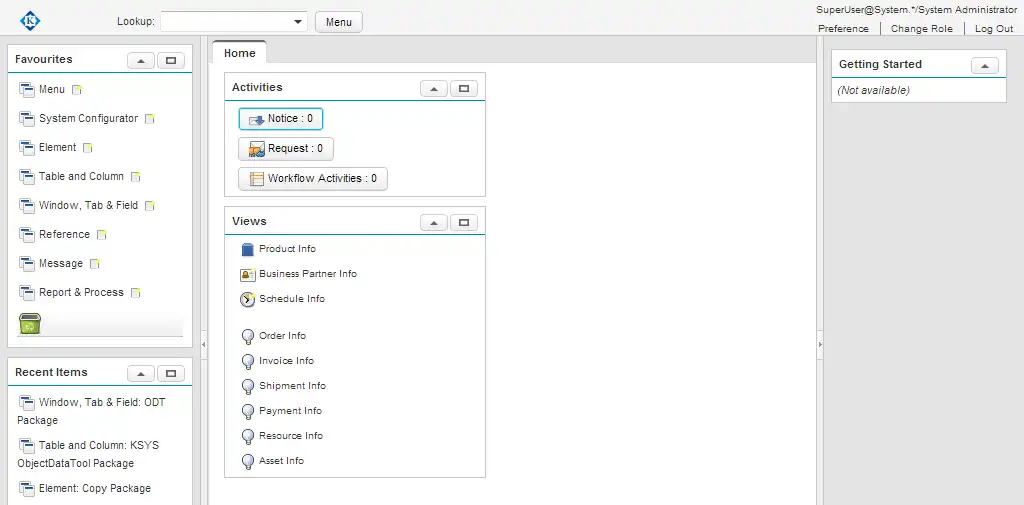Collapse the Activities panel
1024x505 pixels.
pyautogui.click(x=434, y=89)
